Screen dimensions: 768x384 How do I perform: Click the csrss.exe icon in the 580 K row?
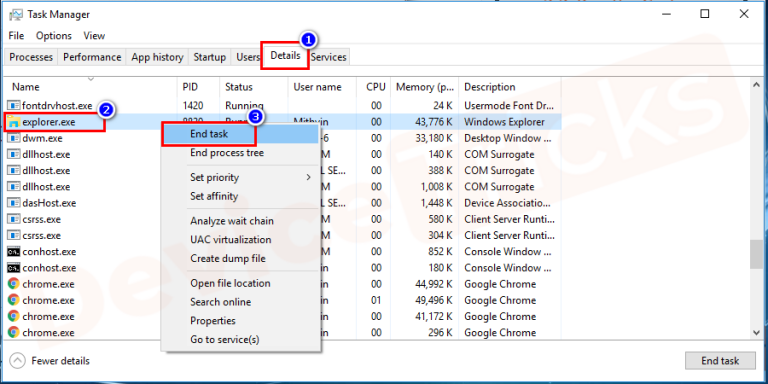13,219
